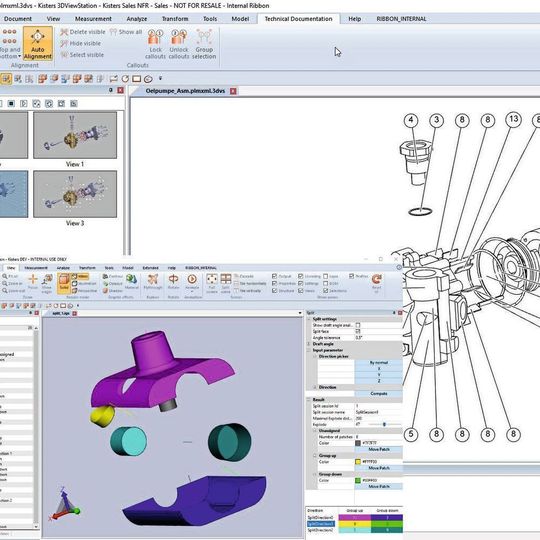540x540 pixels.
Task: Toggle the Auto Alignment tool
Action: pyautogui.click(x=38, y=43)
